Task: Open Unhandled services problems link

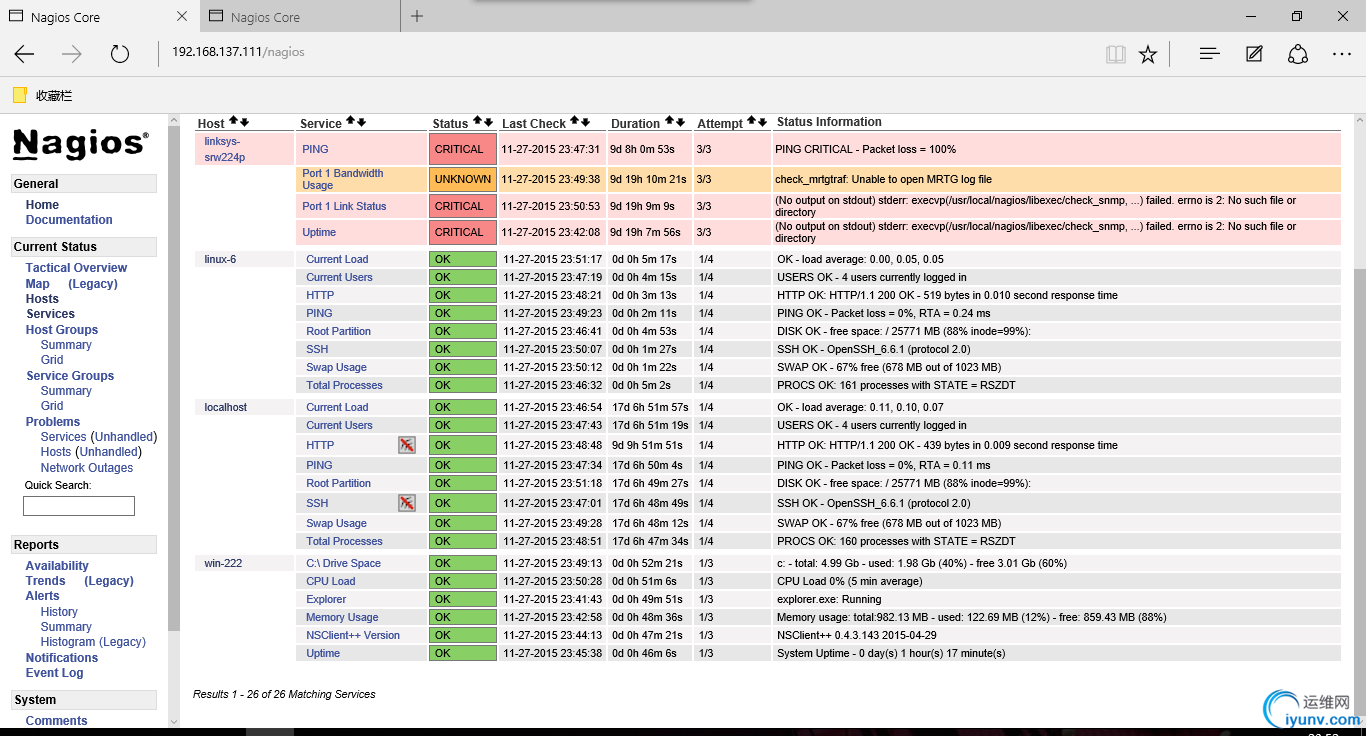Action: 124,437
